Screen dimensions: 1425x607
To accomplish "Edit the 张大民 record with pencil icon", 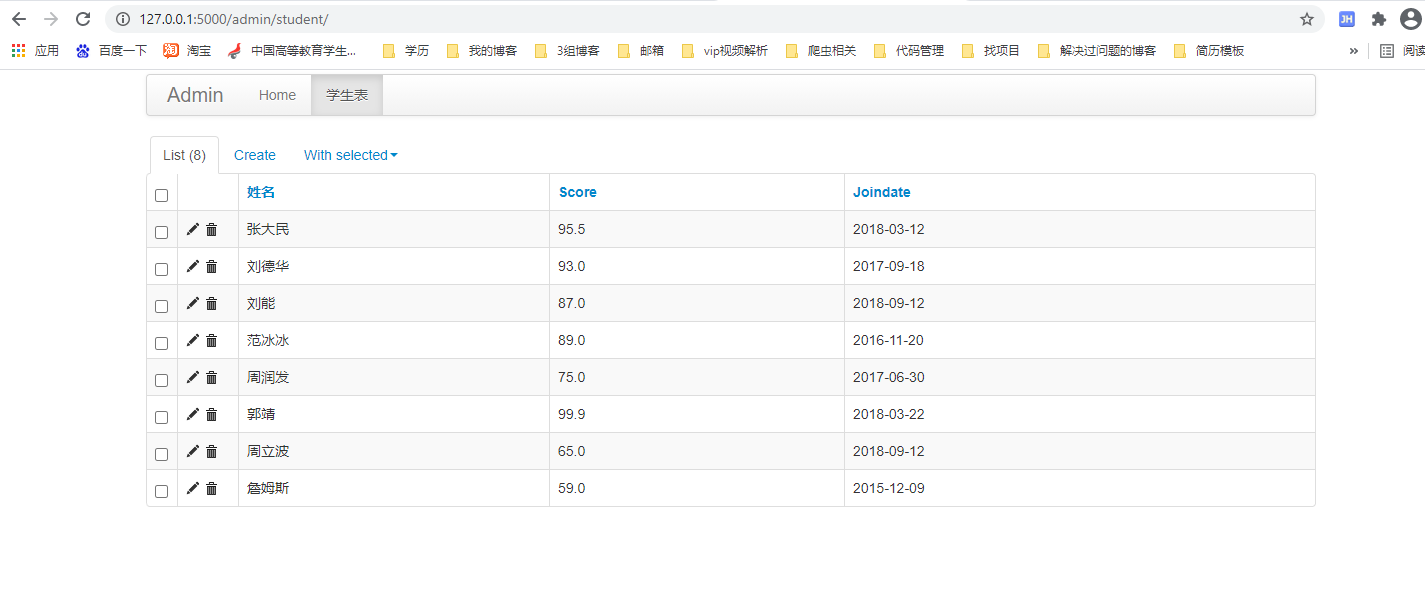I will (193, 229).
